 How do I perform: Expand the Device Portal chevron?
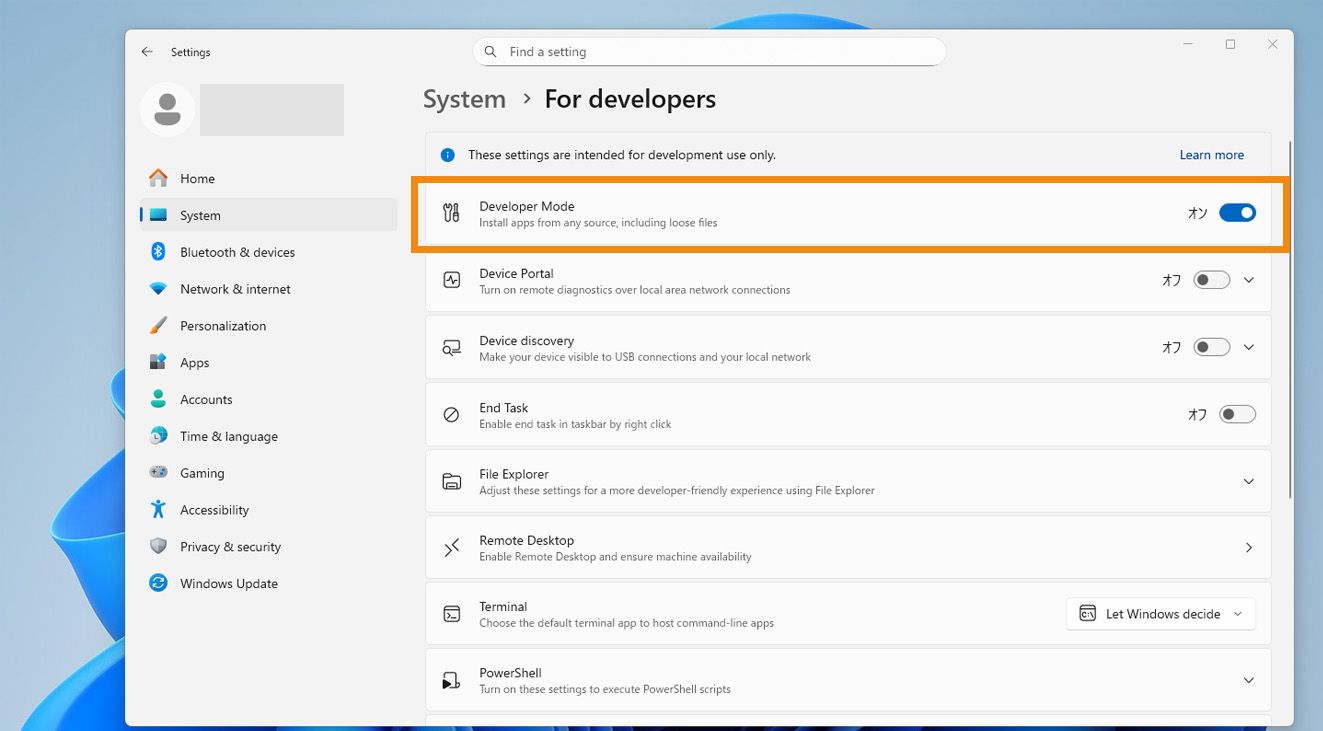[1248, 280]
